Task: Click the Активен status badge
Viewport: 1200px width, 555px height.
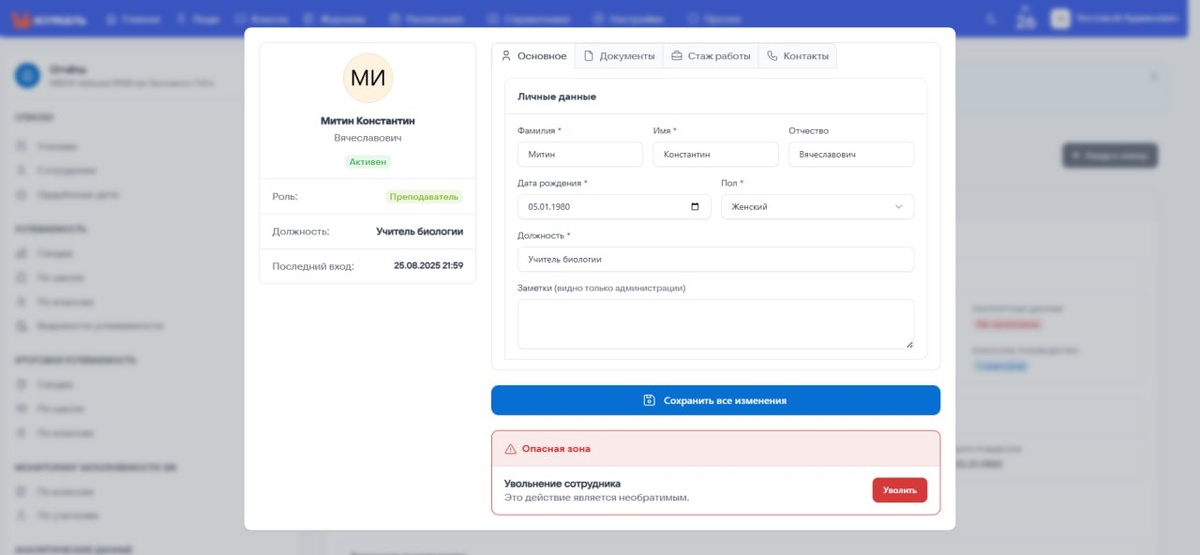Action: coord(368,161)
